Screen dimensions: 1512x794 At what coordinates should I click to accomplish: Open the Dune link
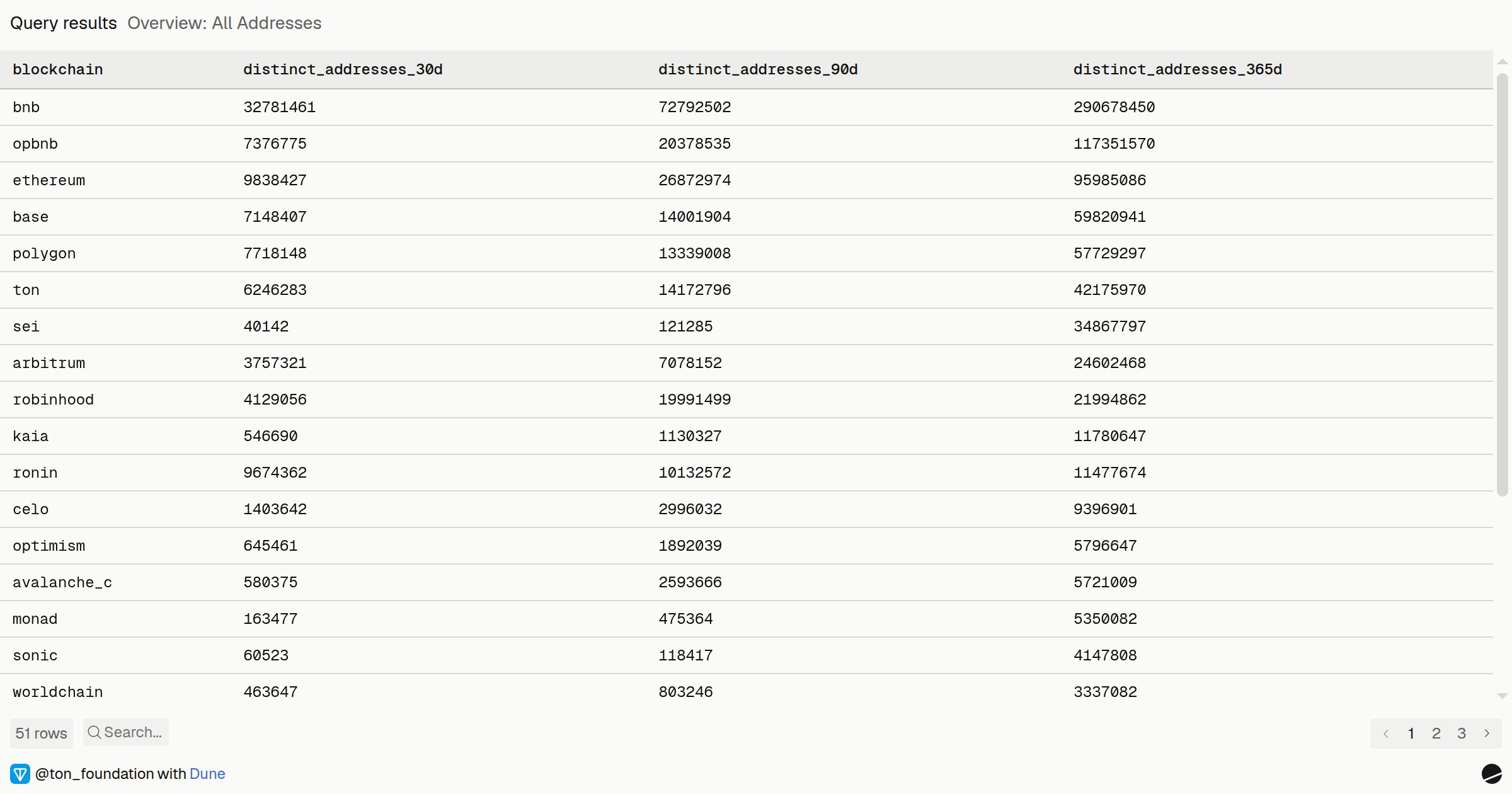point(207,774)
